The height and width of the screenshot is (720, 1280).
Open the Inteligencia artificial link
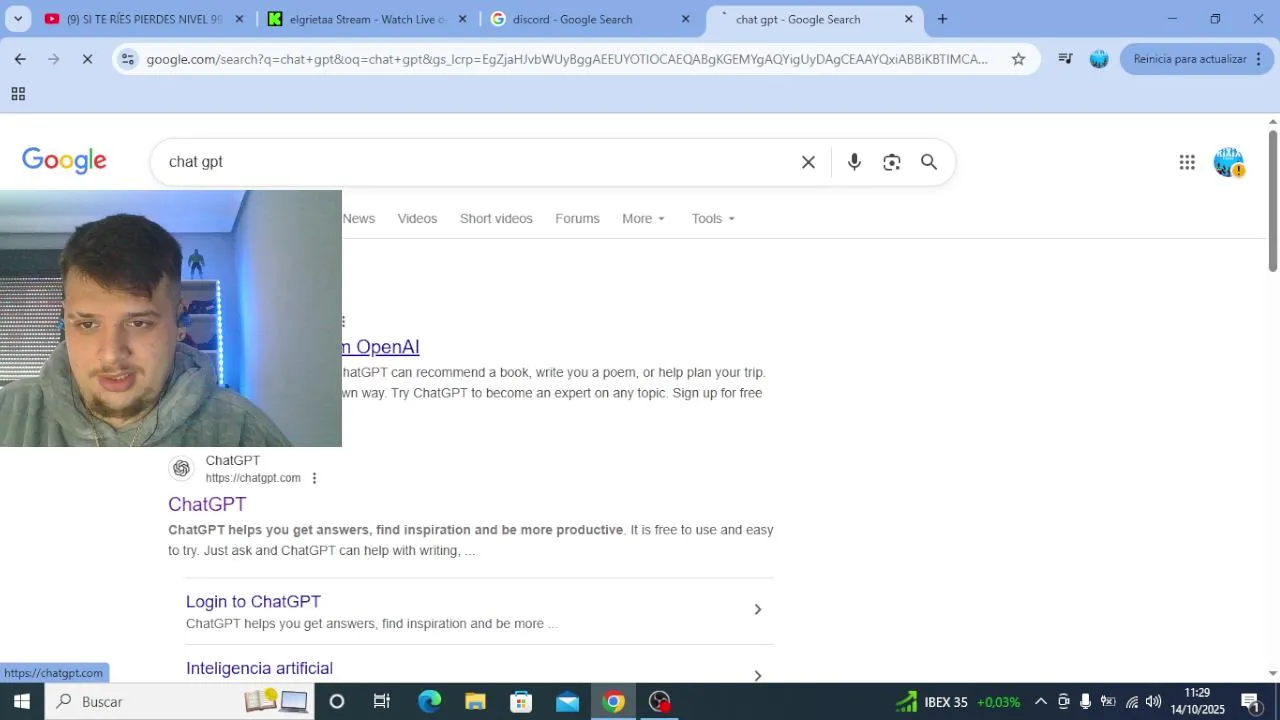pyautogui.click(x=259, y=668)
